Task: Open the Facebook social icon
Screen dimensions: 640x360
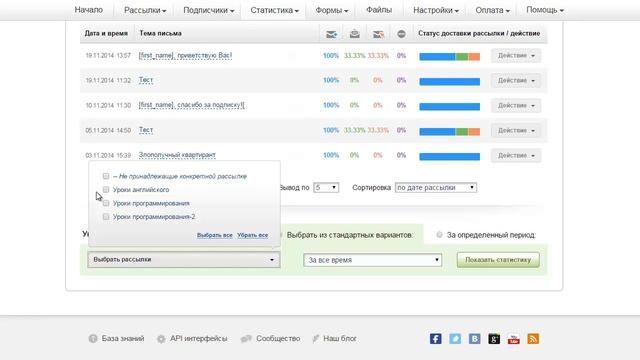Action: [x=436, y=339]
